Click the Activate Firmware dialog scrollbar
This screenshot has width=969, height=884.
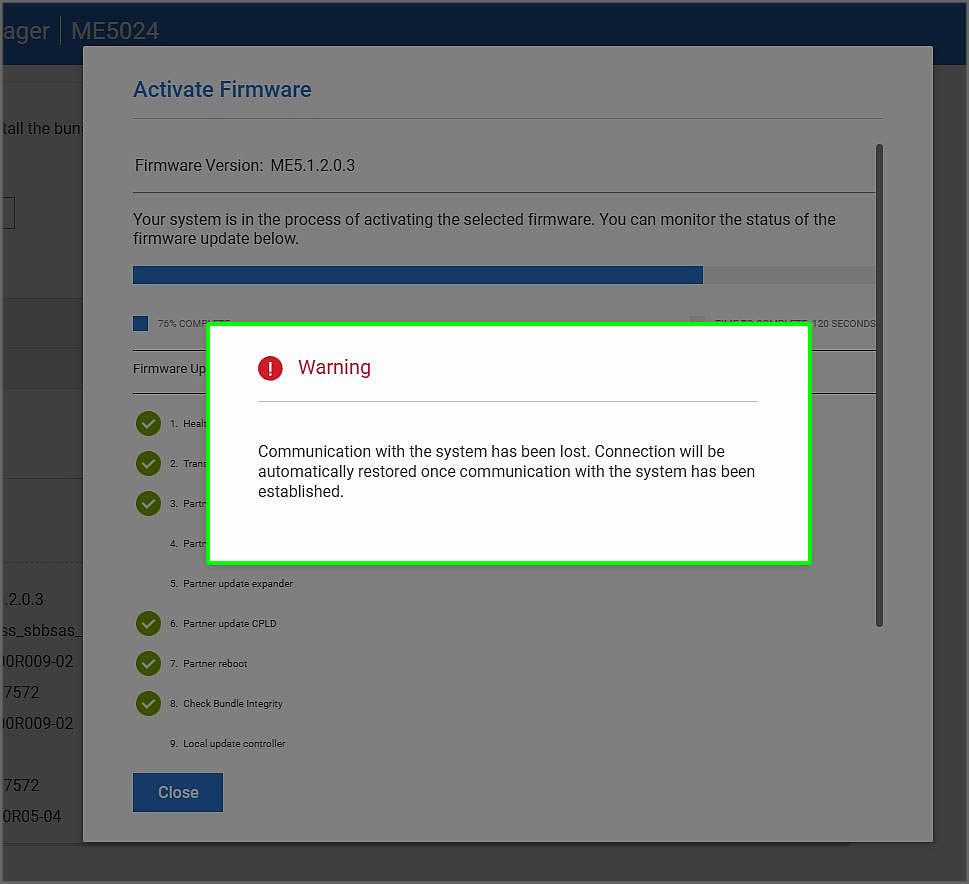(879, 385)
